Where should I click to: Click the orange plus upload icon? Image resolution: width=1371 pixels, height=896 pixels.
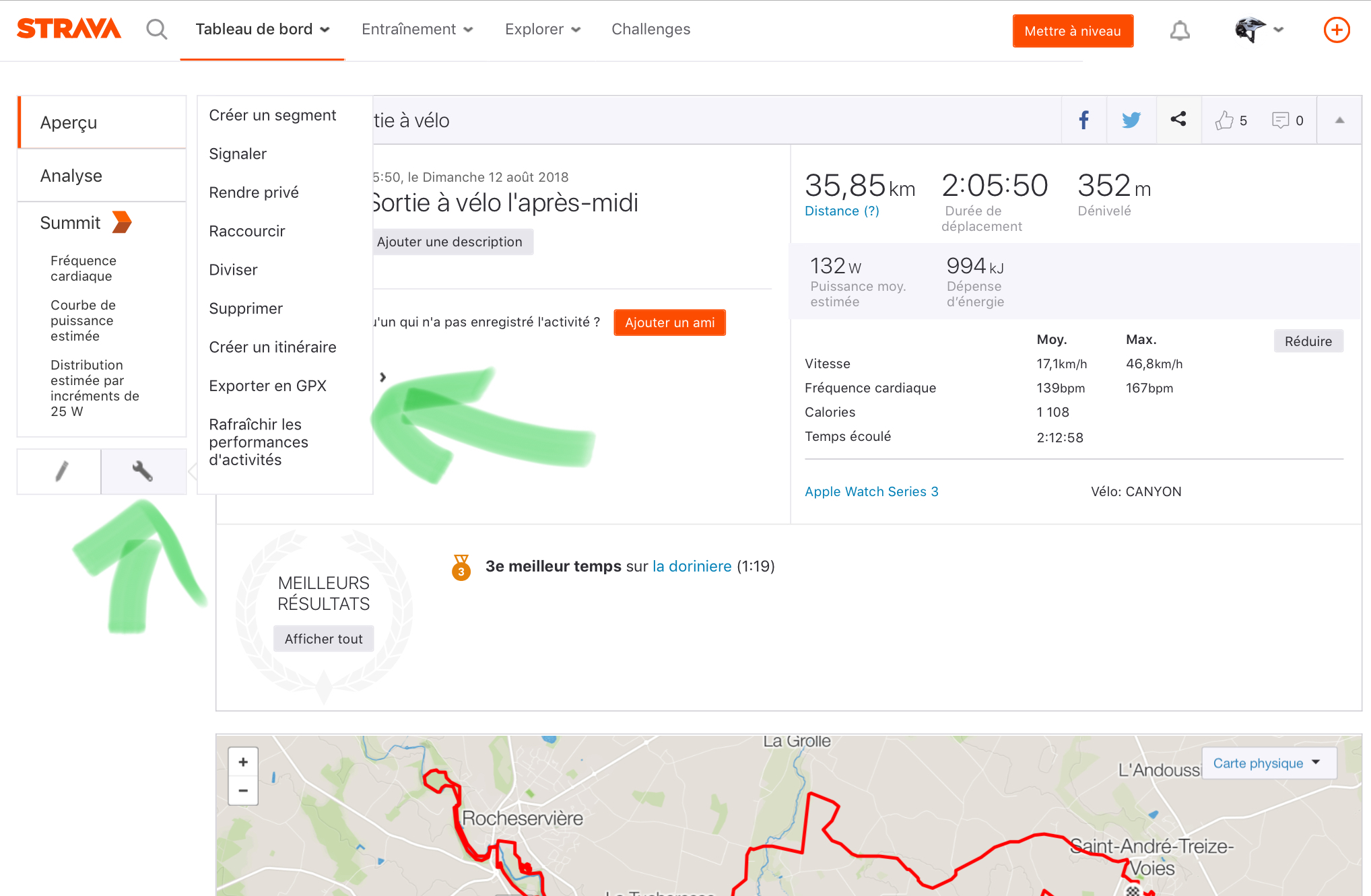pyautogui.click(x=1336, y=30)
